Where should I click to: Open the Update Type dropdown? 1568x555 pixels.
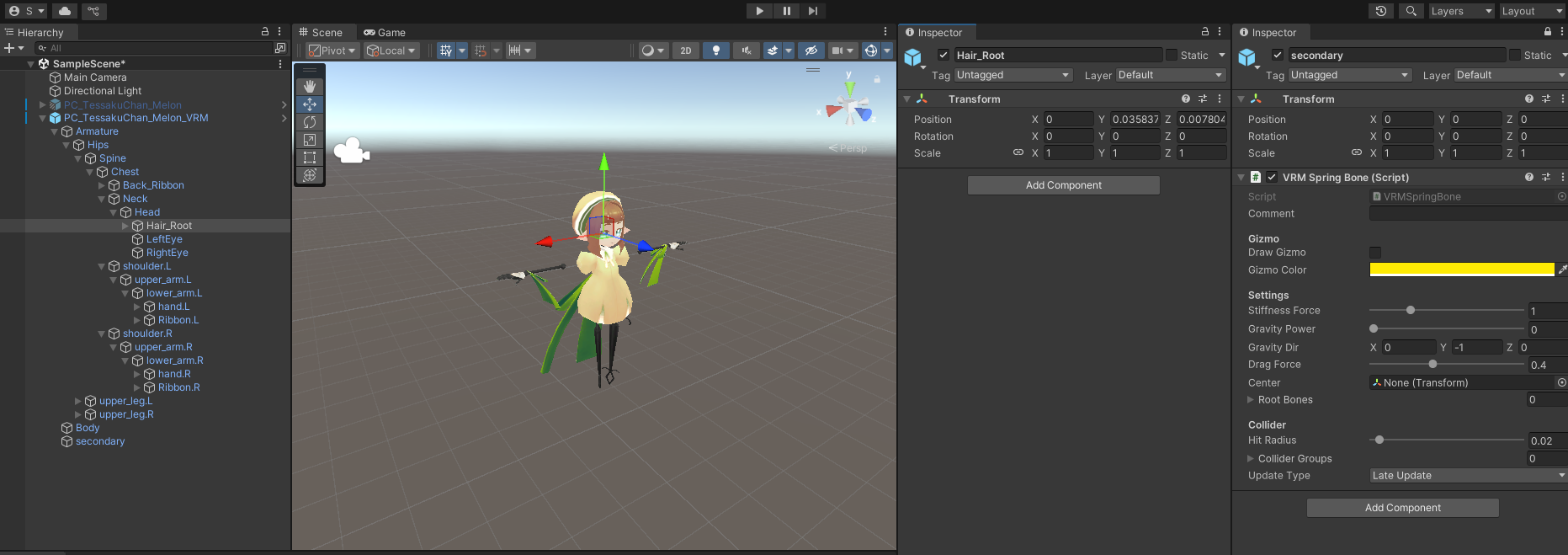1467,476
